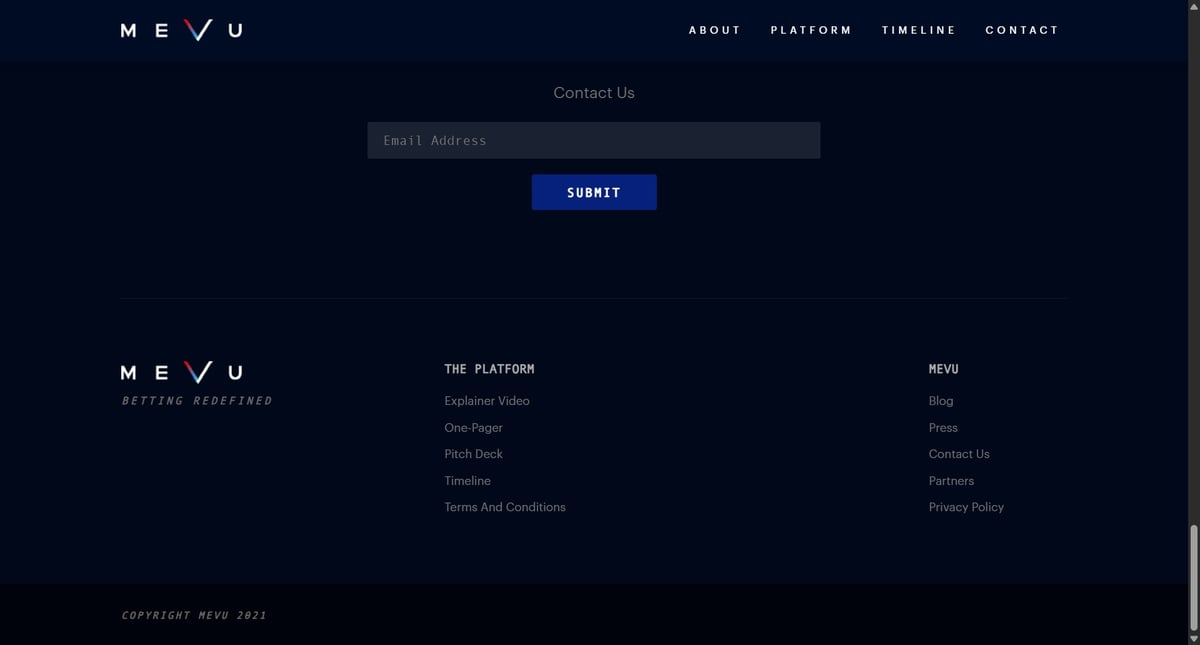Image resolution: width=1200 pixels, height=645 pixels.
Task: View the Pitch Deck link
Action: point(473,454)
